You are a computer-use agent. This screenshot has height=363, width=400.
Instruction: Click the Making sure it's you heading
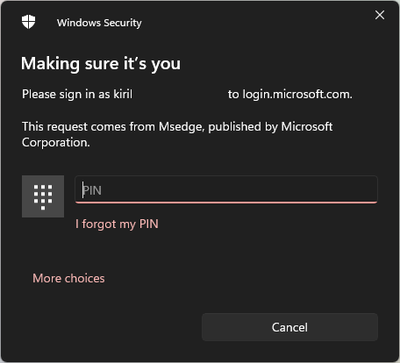(x=101, y=63)
